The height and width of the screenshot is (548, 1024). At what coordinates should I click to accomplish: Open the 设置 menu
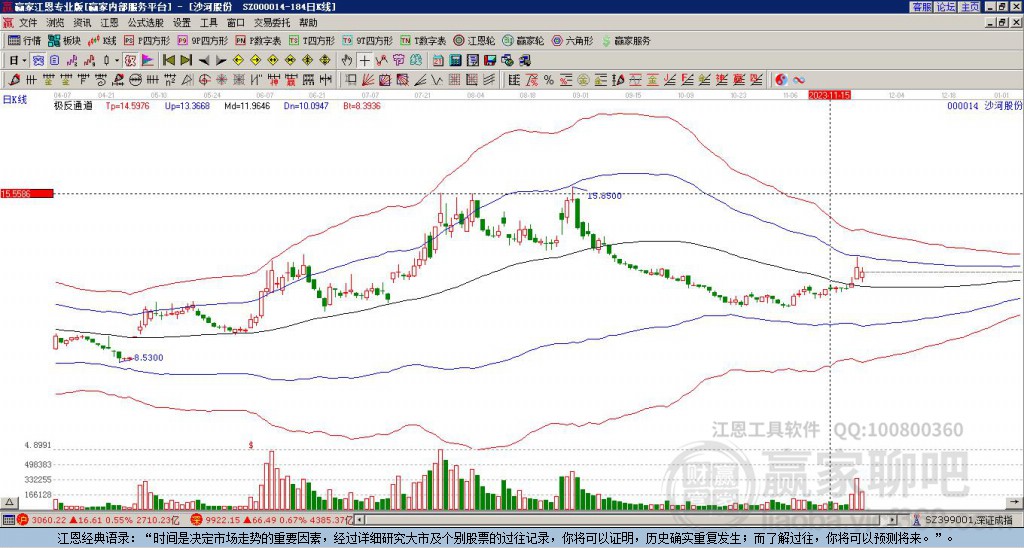[x=182, y=23]
